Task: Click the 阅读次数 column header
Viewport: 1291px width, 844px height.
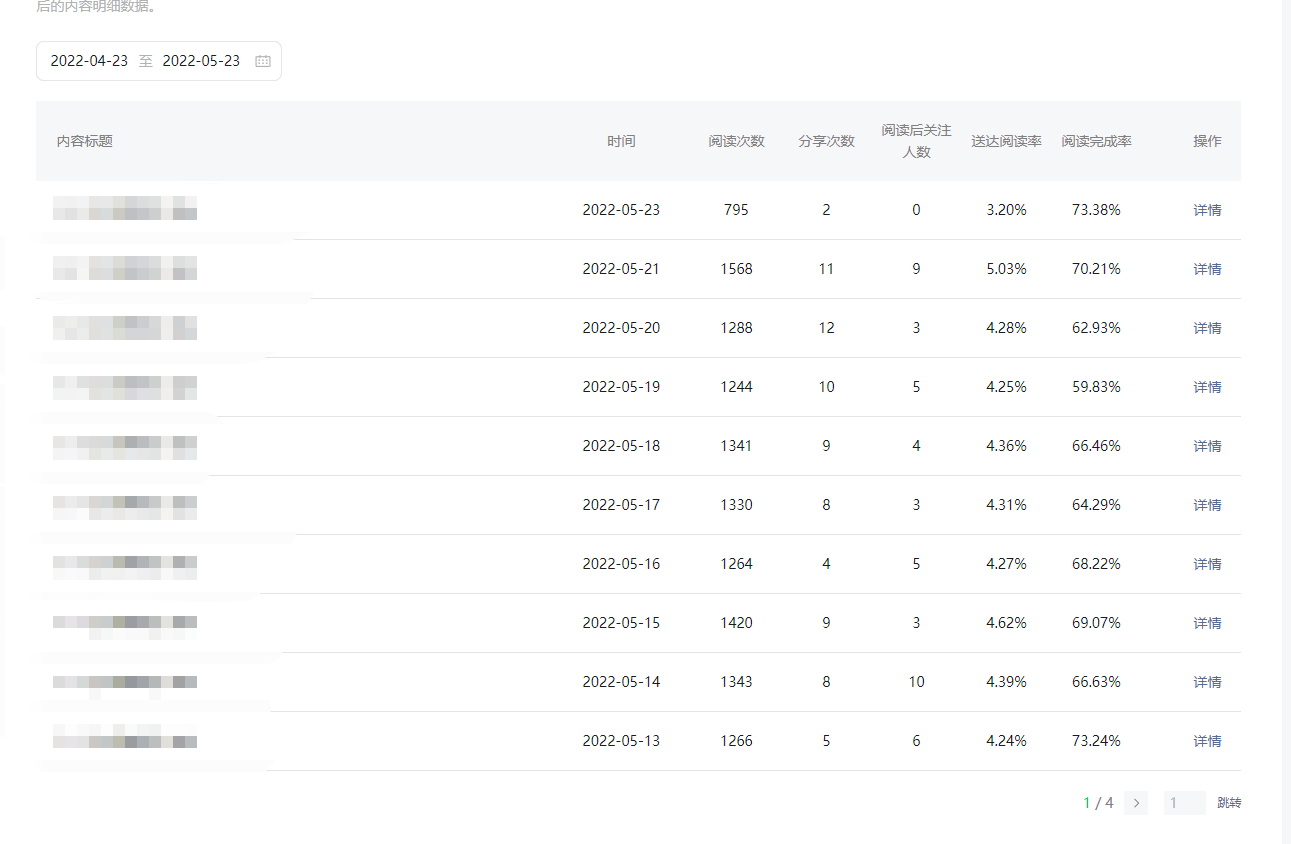Action: (736, 141)
